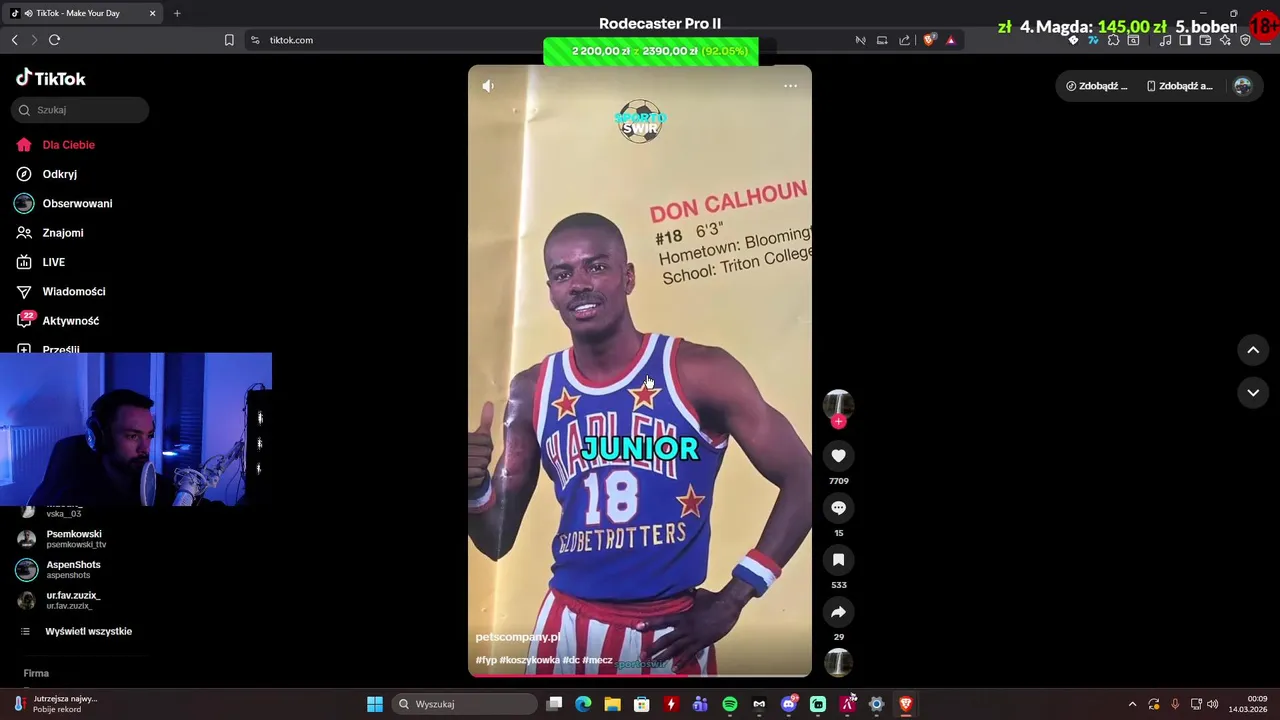Go to next video with down chevron
This screenshot has width=1280, height=720.
[1253, 393]
